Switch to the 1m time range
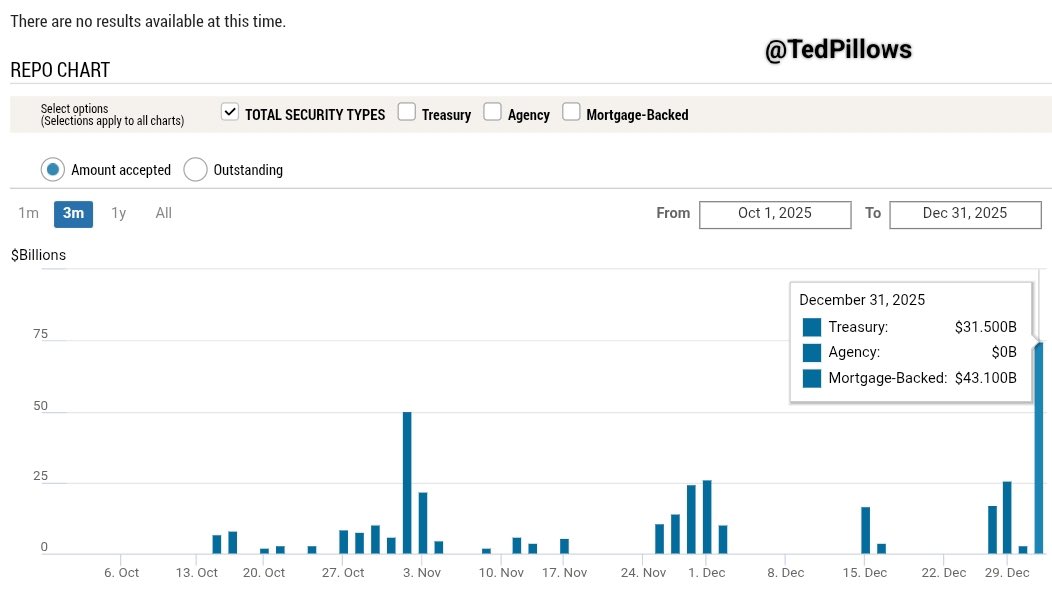 [28, 213]
